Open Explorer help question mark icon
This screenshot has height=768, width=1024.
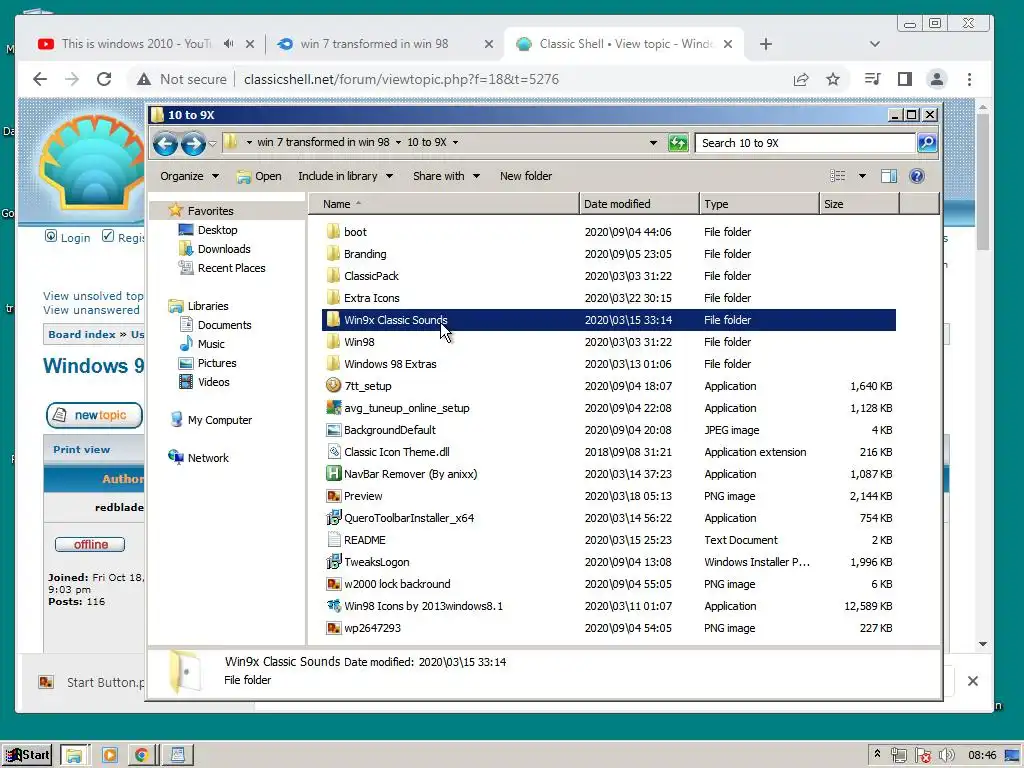[917, 176]
